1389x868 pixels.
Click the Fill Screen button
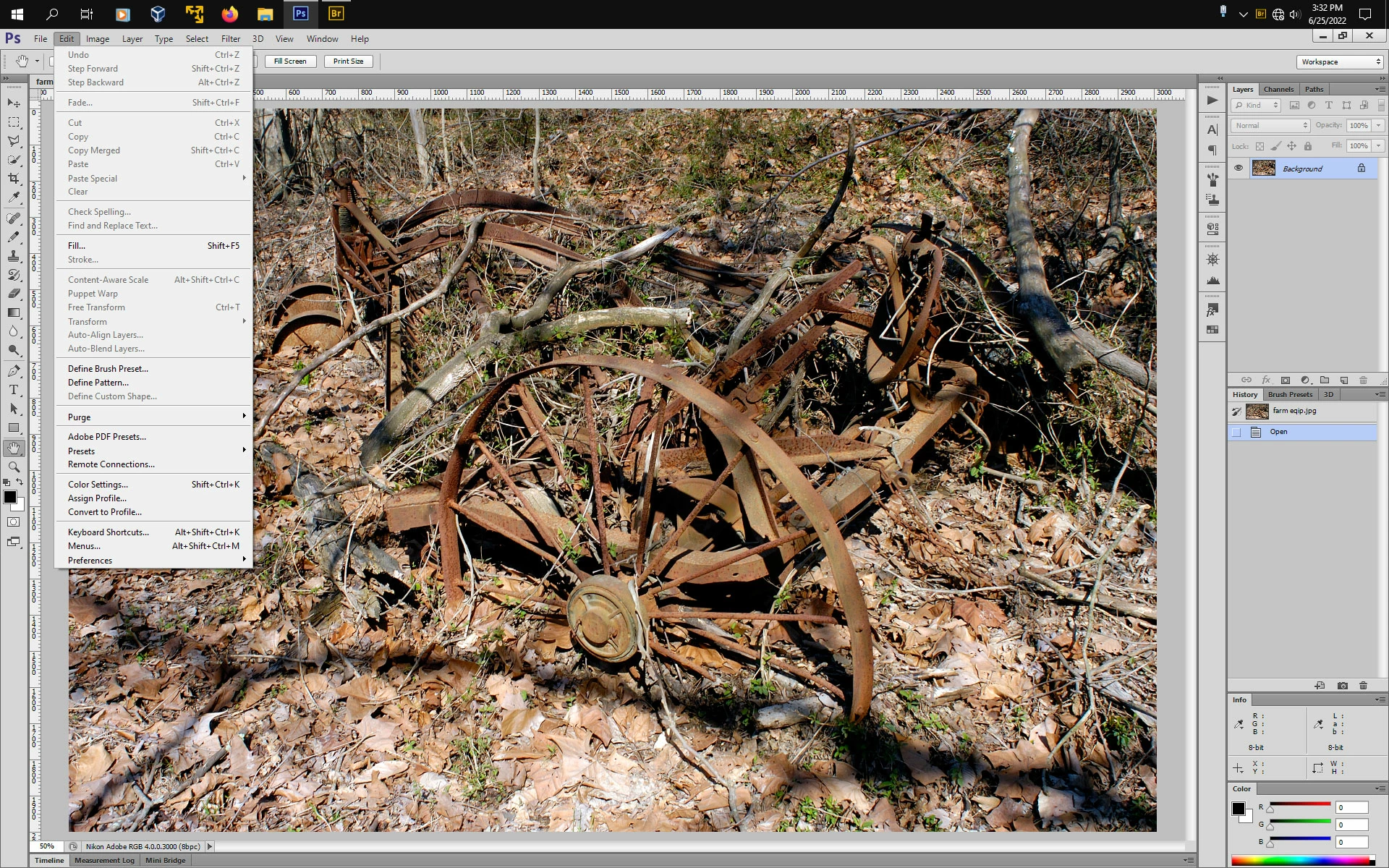click(290, 61)
